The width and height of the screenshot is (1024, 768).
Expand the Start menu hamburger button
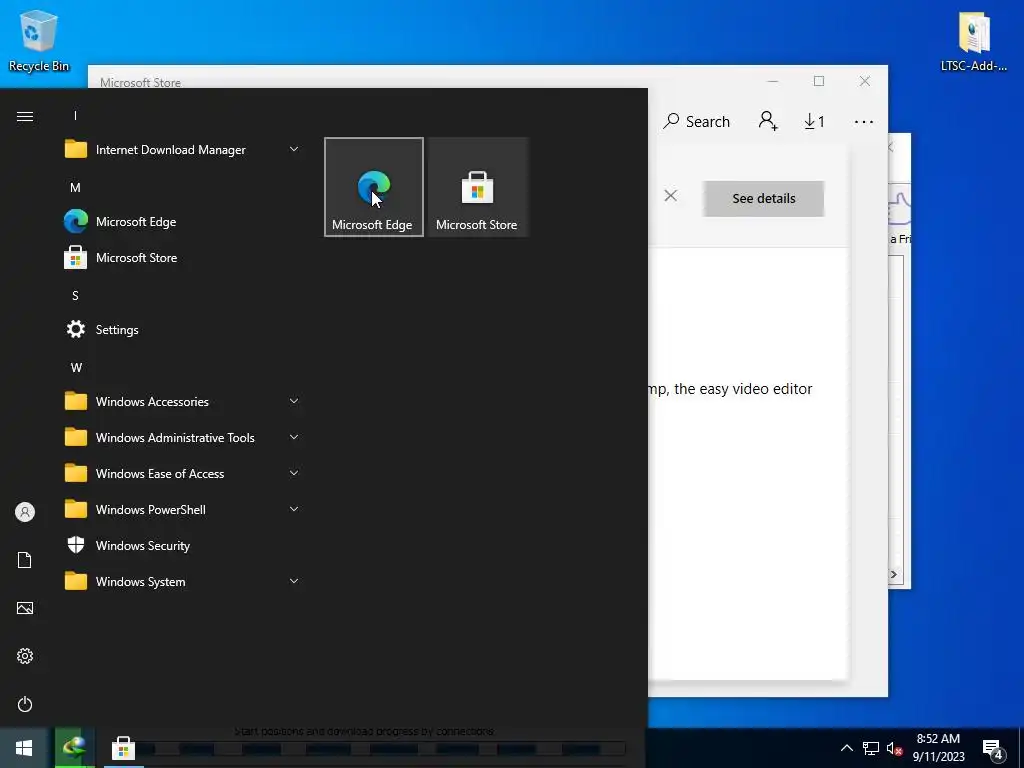point(25,116)
